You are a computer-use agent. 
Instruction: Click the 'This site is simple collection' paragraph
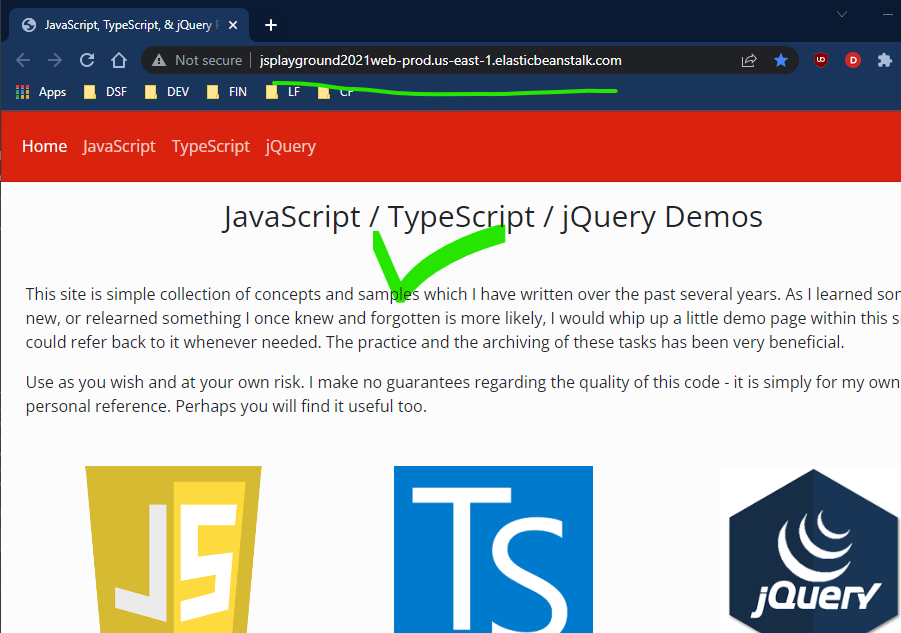click(463, 318)
